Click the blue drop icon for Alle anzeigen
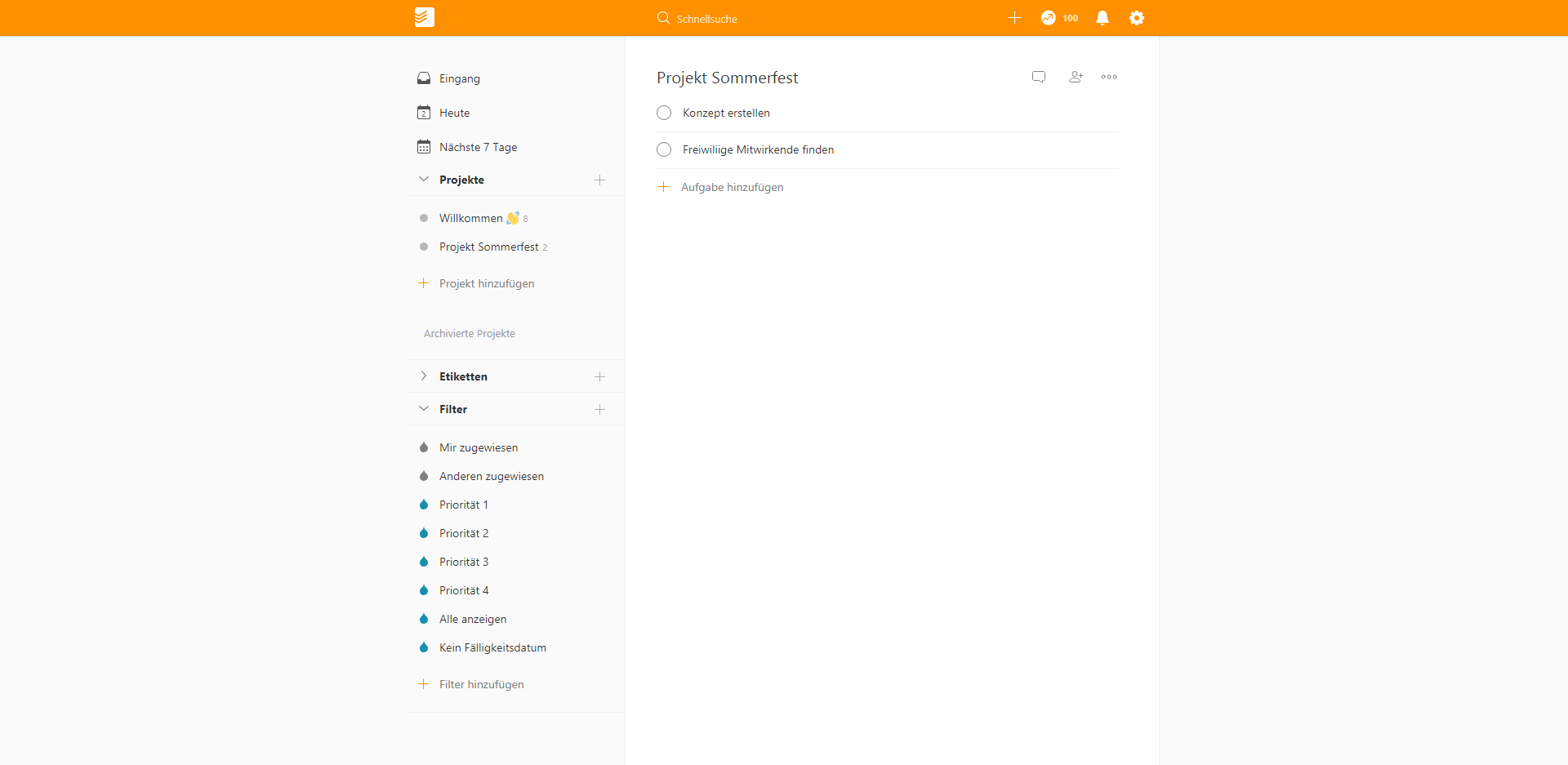The height and width of the screenshot is (765, 1568). 424,619
